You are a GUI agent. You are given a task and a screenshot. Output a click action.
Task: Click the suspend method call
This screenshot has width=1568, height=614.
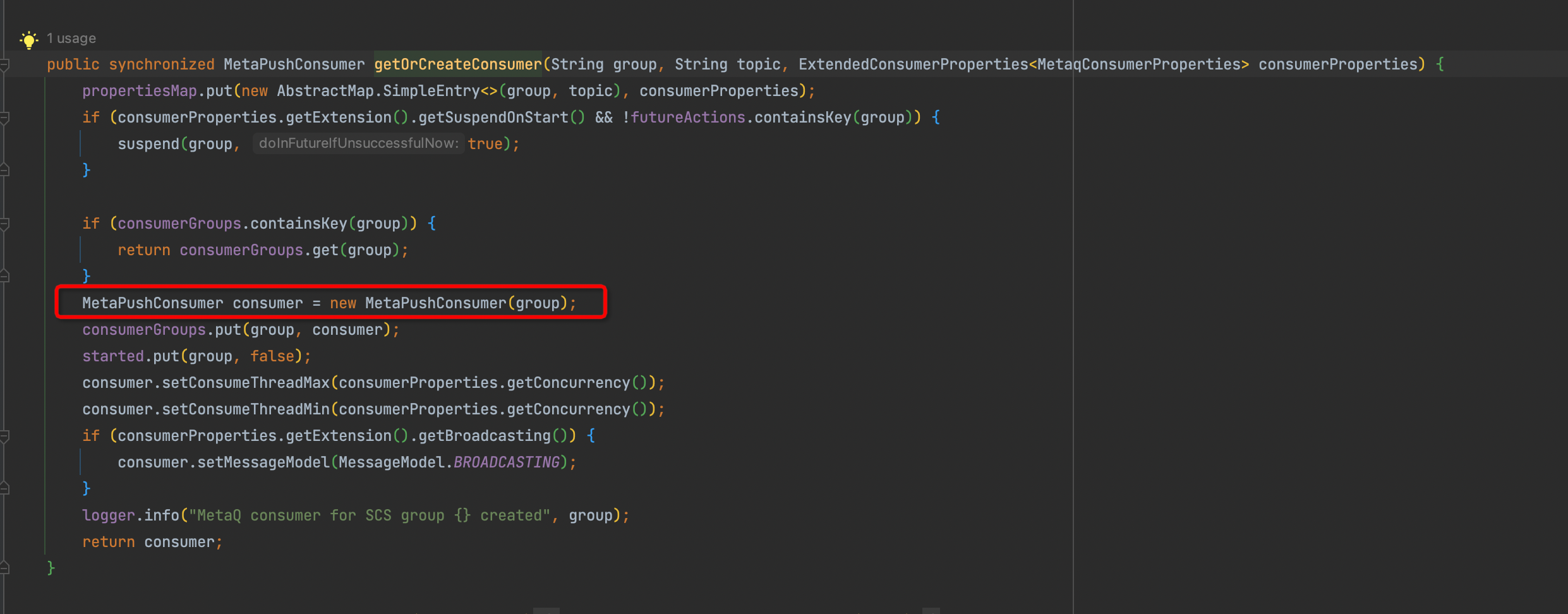click(x=148, y=144)
